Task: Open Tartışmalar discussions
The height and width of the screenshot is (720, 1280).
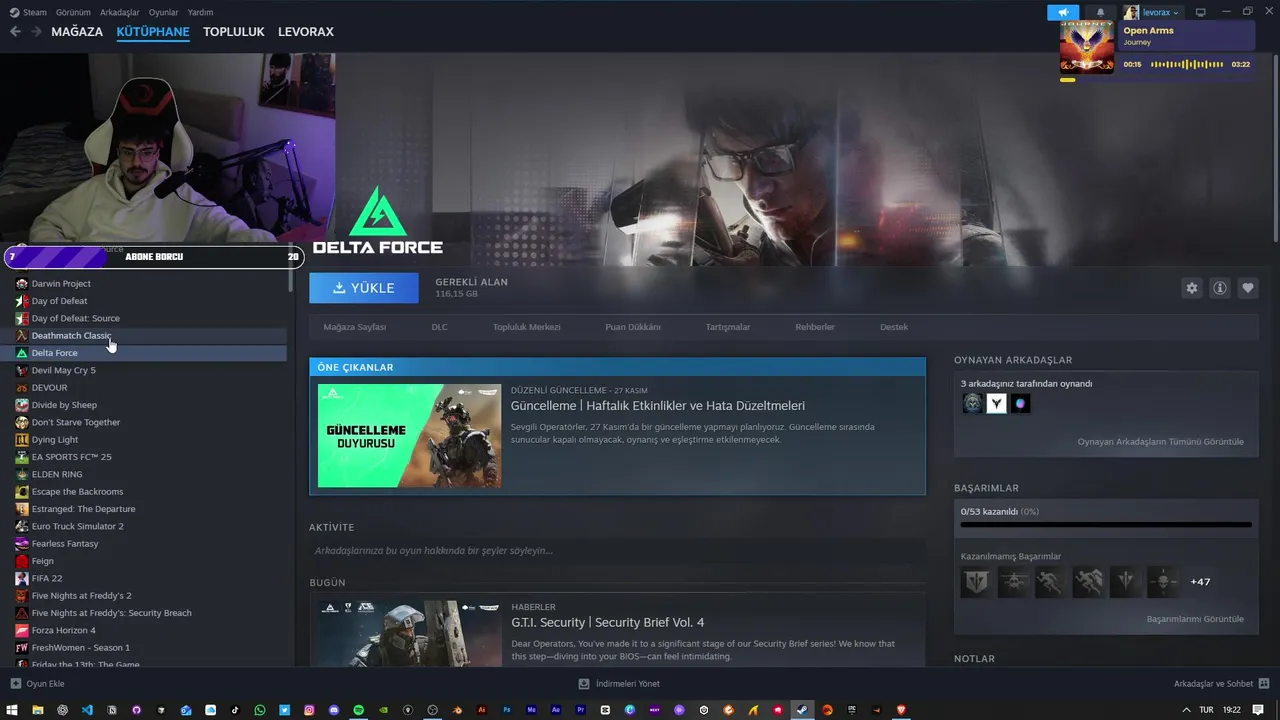Action: [x=728, y=327]
